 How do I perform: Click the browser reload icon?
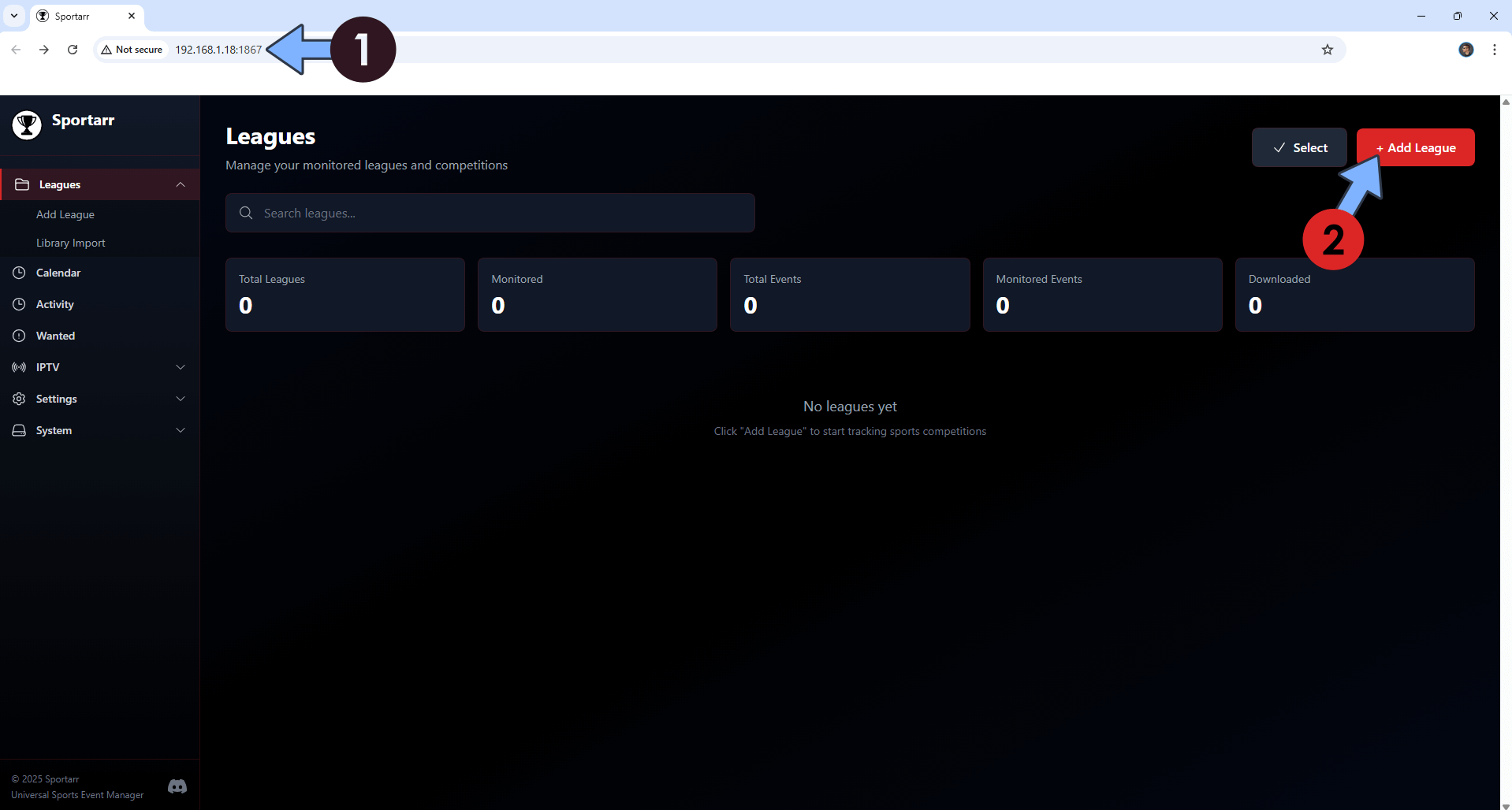(73, 49)
